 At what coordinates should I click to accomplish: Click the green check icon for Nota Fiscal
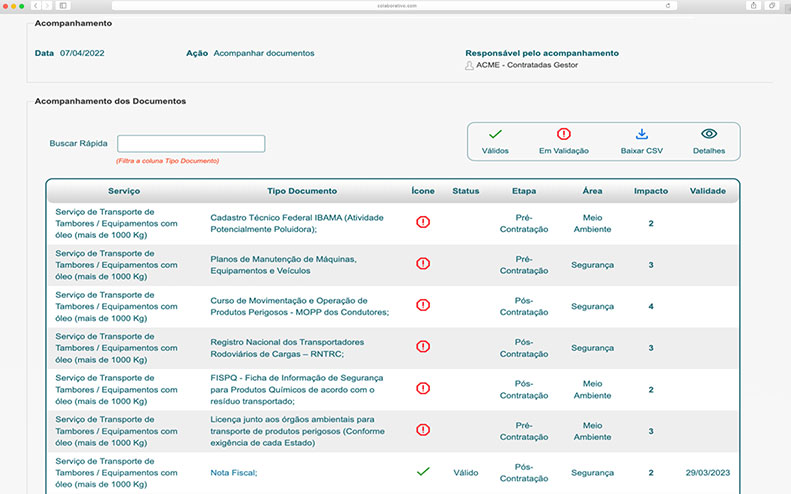pos(423,471)
